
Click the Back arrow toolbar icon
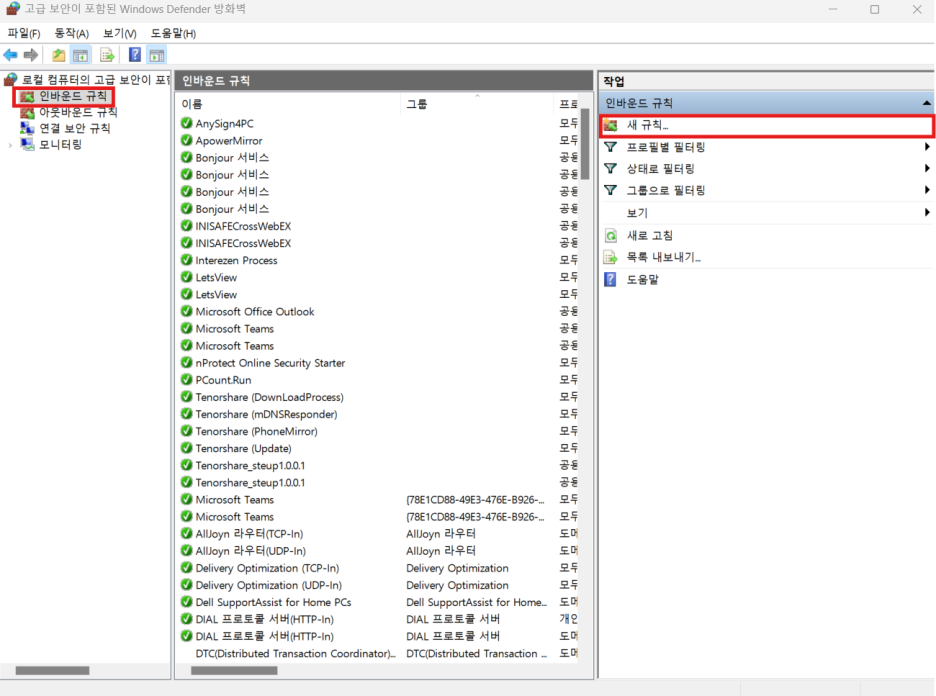pos(11,56)
